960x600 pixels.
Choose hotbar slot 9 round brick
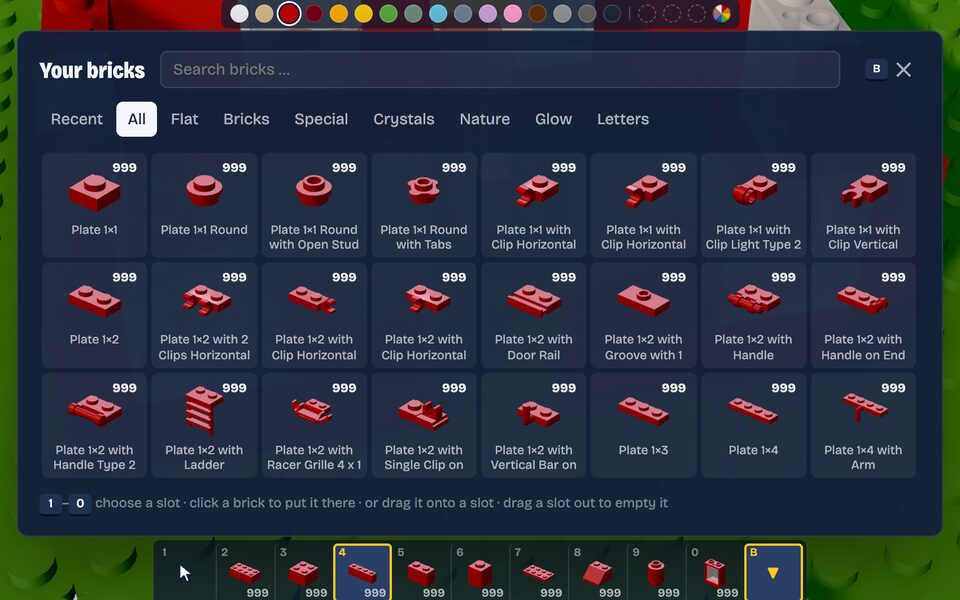[656, 572]
